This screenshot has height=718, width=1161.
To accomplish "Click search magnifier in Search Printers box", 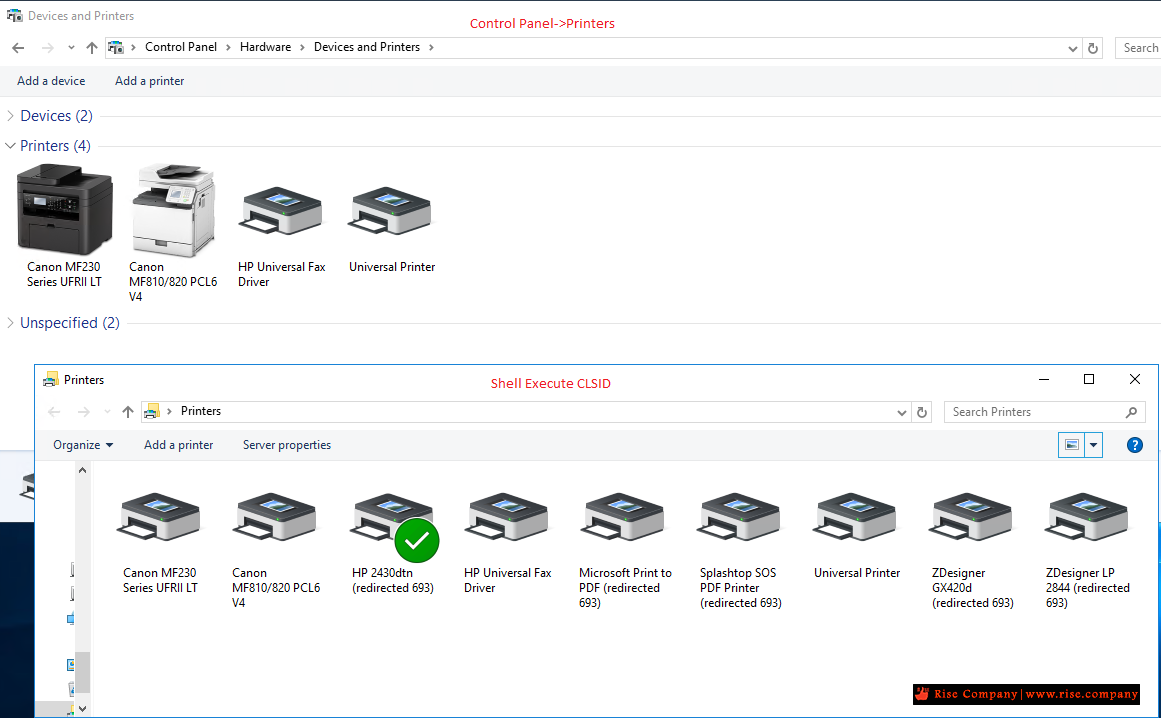I will click(1131, 412).
